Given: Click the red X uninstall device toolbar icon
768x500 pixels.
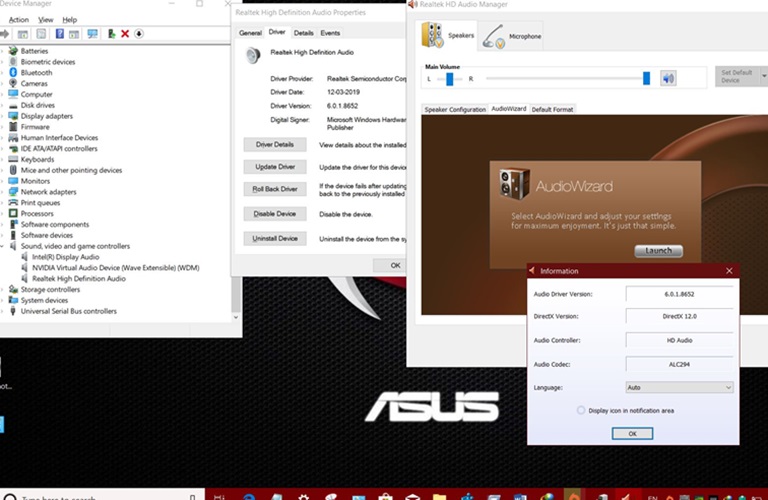Looking at the screenshot, I should point(124,34).
